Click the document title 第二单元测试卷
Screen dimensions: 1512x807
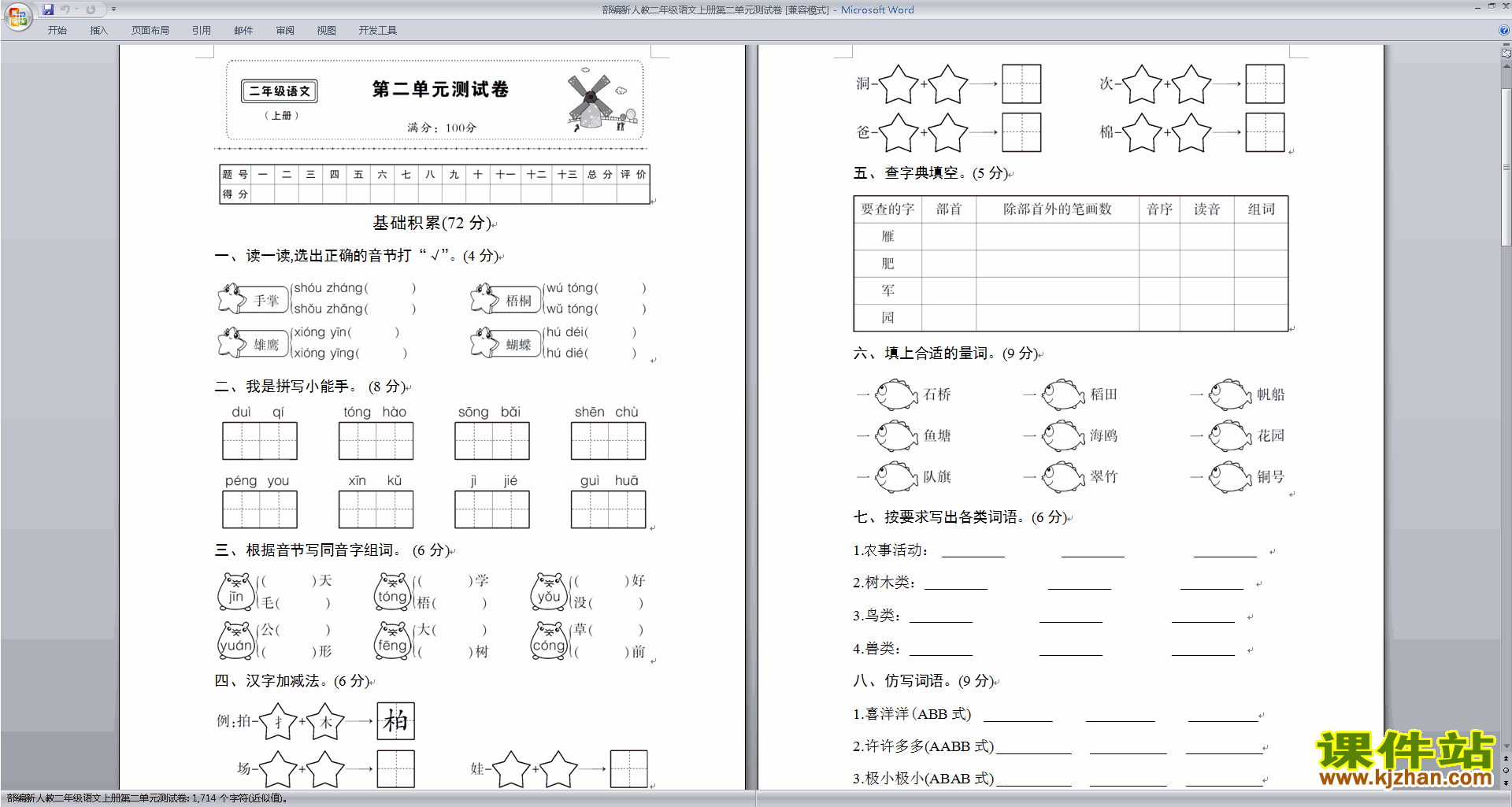point(440,89)
